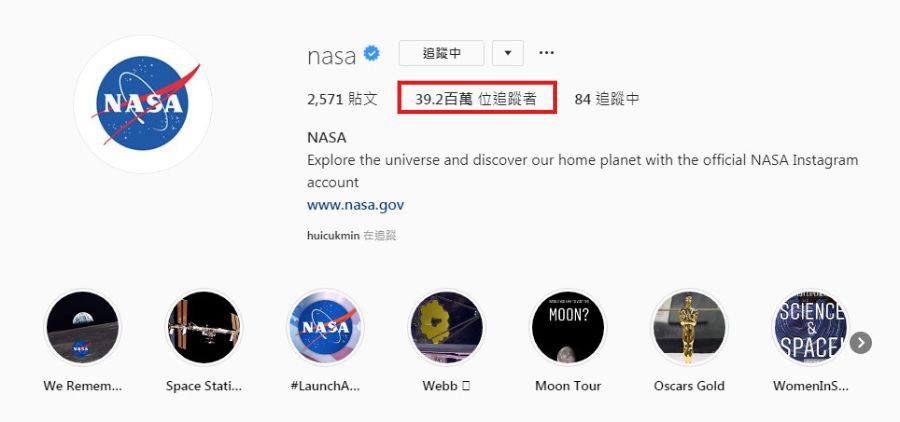Expand the suggested accounts dropdown arrow
The width and height of the screenshot is (900, 422).
(507, 53)
